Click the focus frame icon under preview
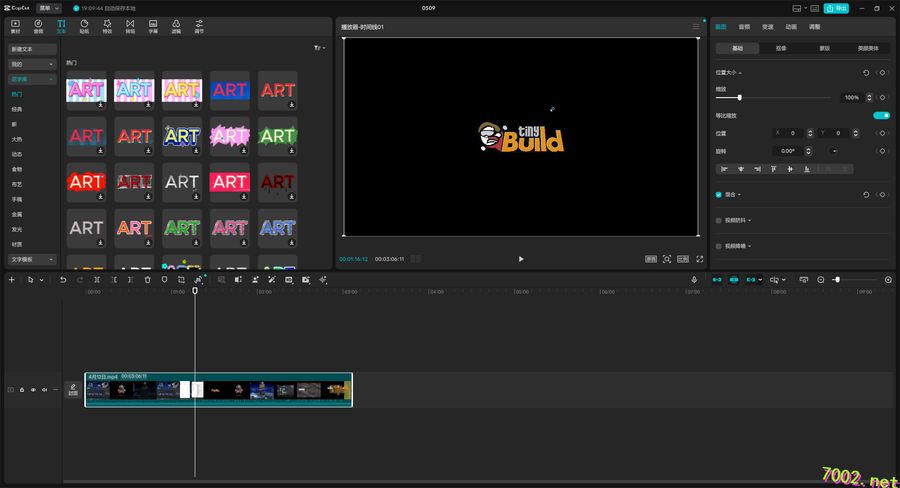Image resolution: width=900 pixels, height=488 pixels. click(x=667, y=259)
